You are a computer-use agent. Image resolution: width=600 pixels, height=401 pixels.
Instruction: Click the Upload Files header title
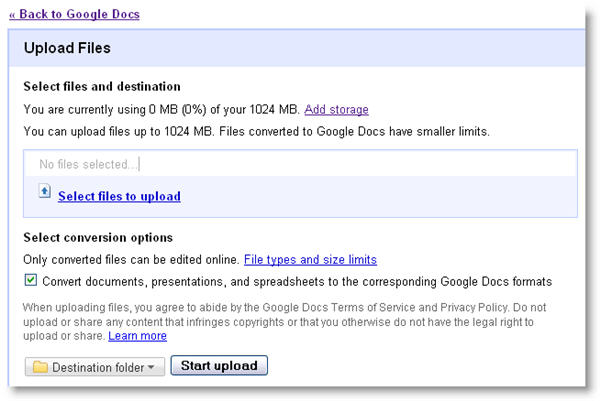click(x=67, y=48)
